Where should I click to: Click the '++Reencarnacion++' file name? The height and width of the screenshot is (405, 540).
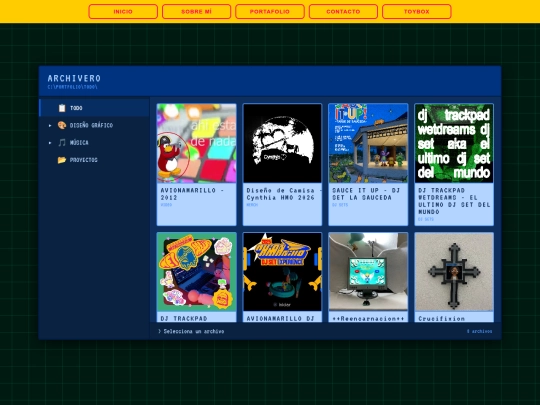click(x=368, y=319)
